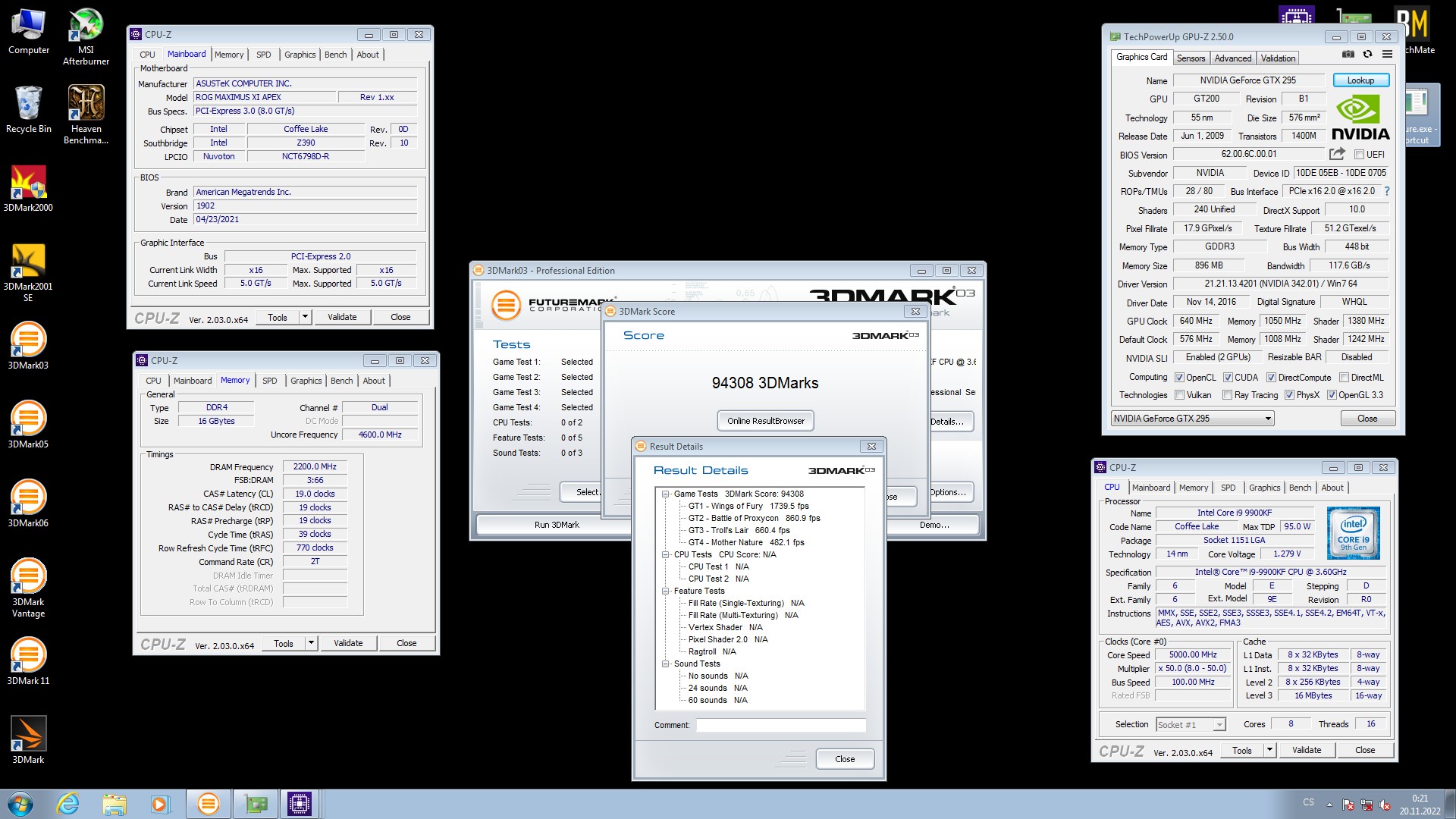Click Run 3DMark button
1456x819 pixels.
click(x=557, y=525)
